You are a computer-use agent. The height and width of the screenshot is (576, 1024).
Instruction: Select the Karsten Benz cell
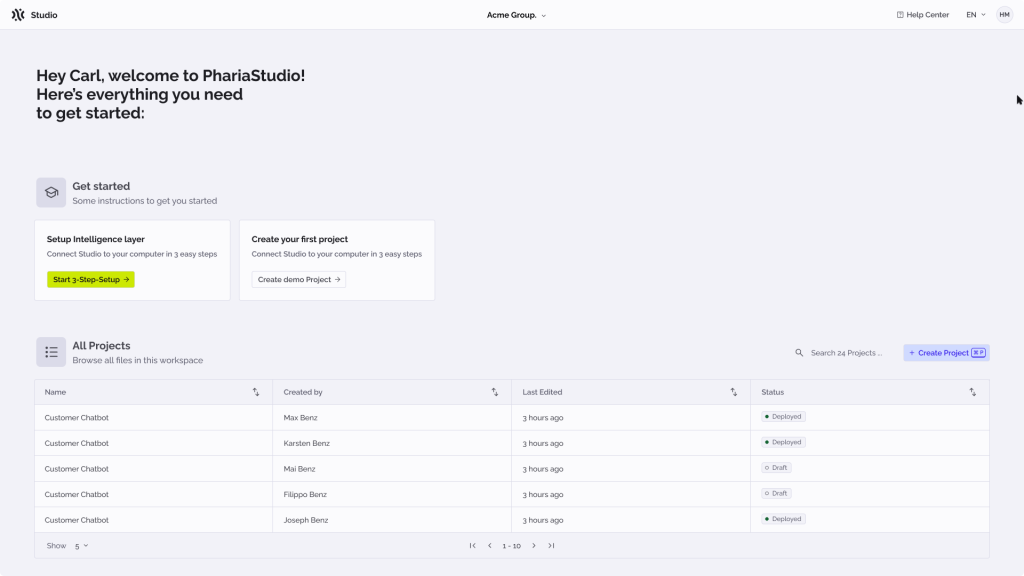(392, 443)
